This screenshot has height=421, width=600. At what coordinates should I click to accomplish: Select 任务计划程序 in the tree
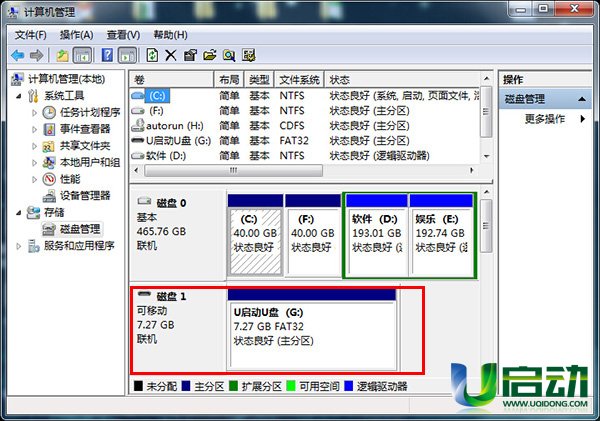coord(90,112)
